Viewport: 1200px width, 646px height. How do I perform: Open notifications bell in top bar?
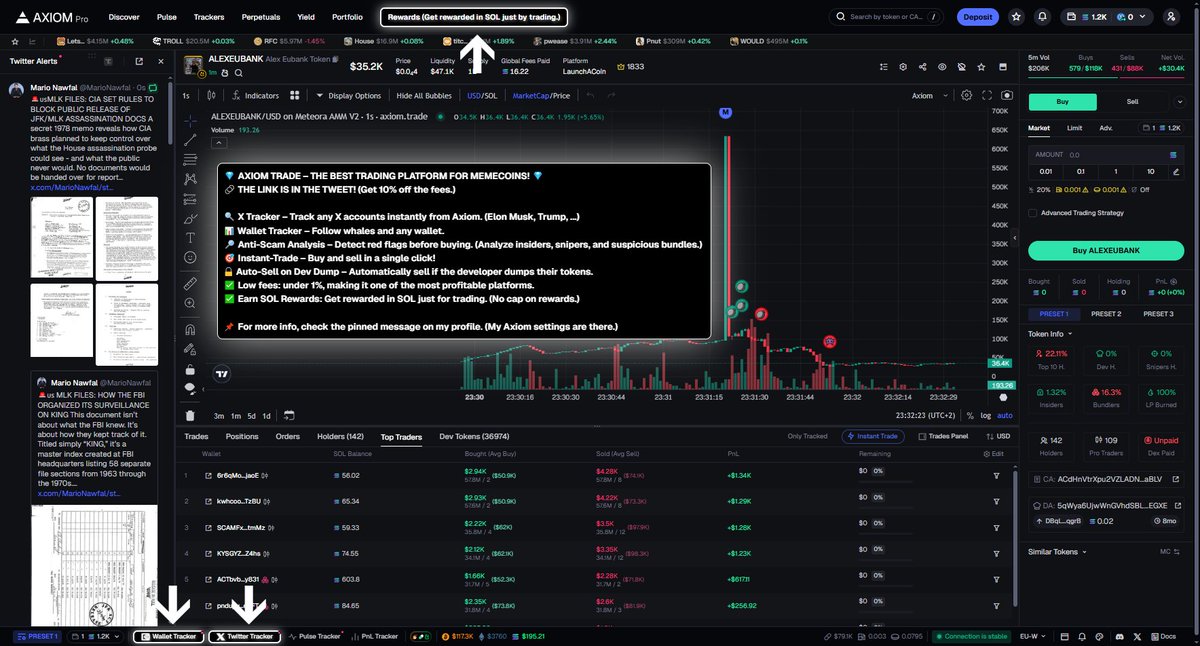coord(1043,17)
